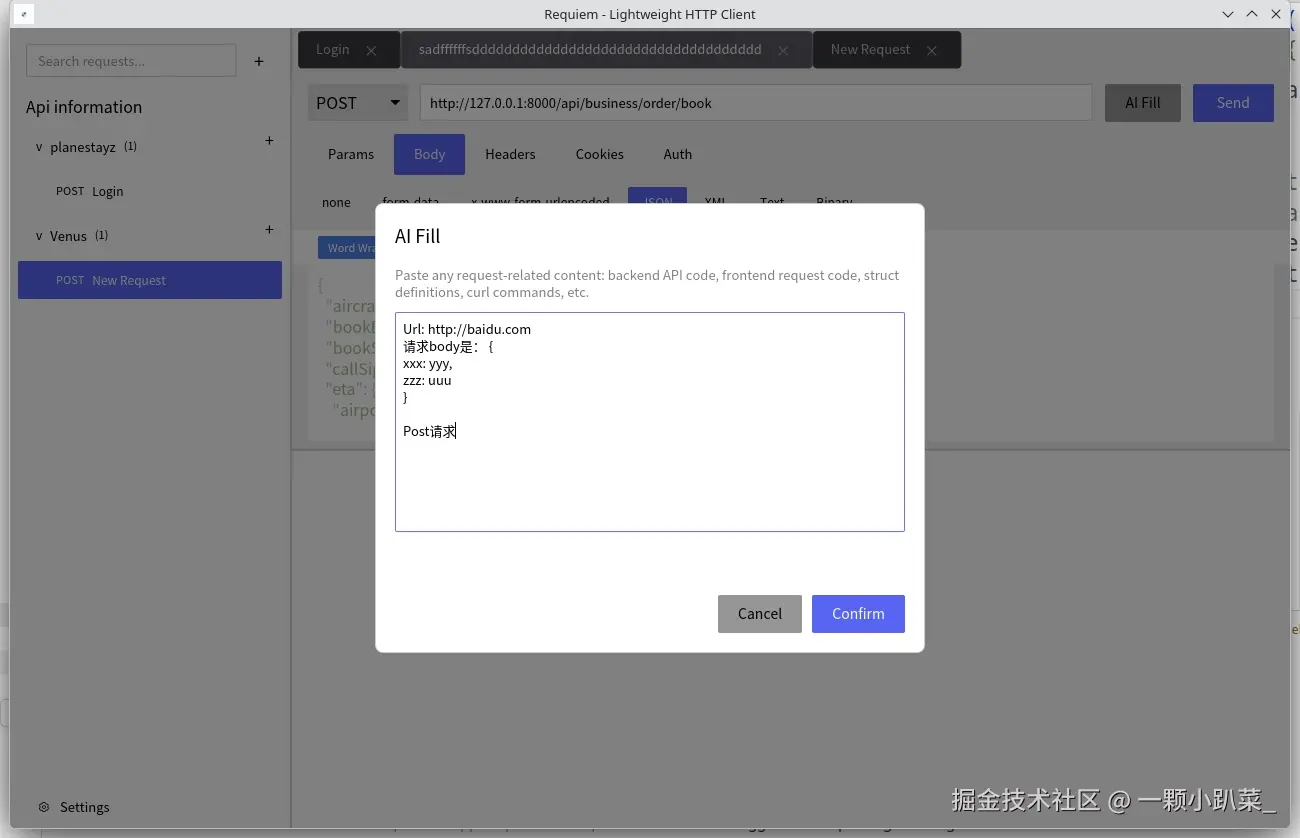Close the Requiem window
This screenshot has width=1300, height=838.
[1276, 14]
